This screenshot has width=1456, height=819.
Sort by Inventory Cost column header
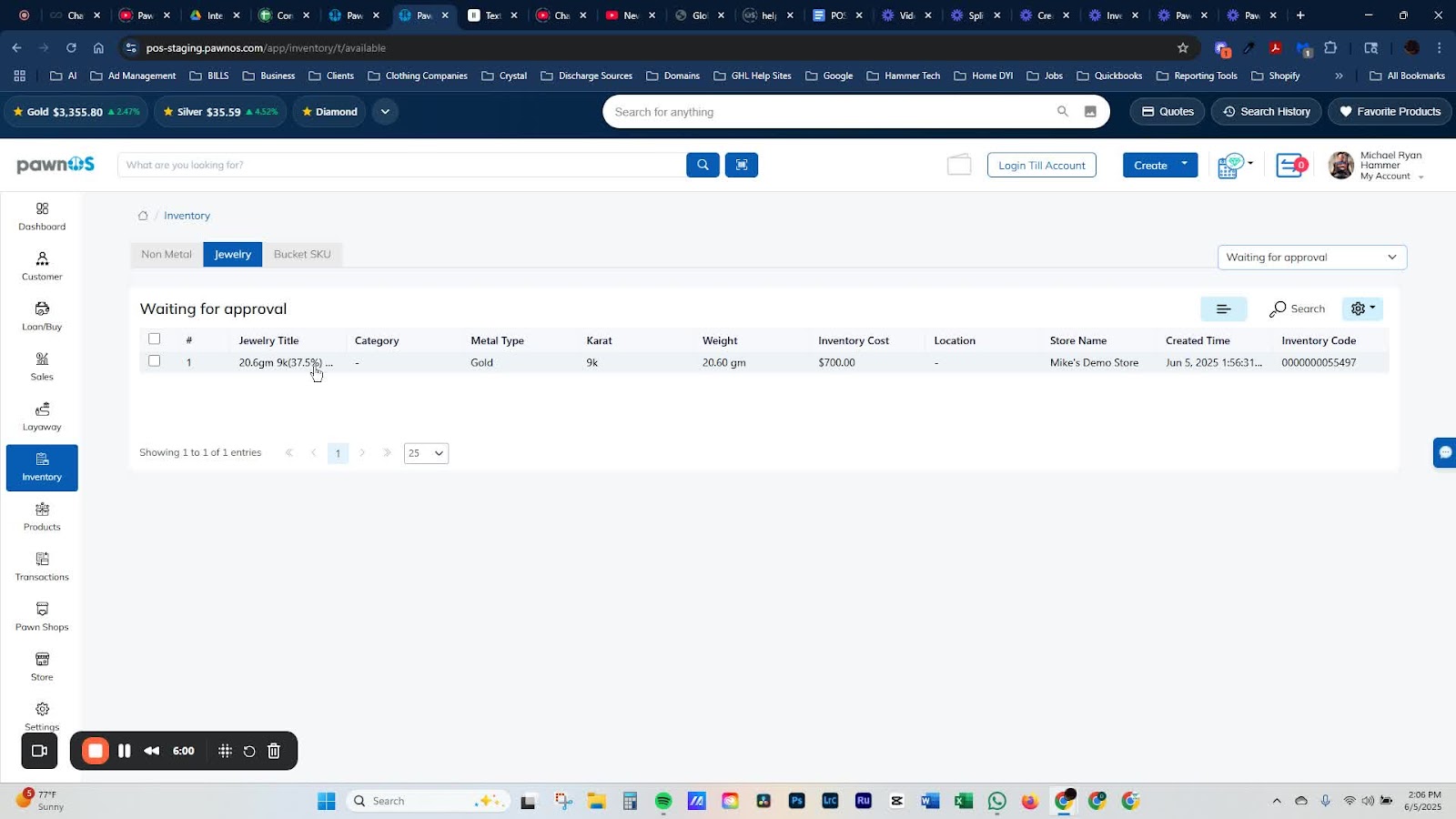click(854, 340)
